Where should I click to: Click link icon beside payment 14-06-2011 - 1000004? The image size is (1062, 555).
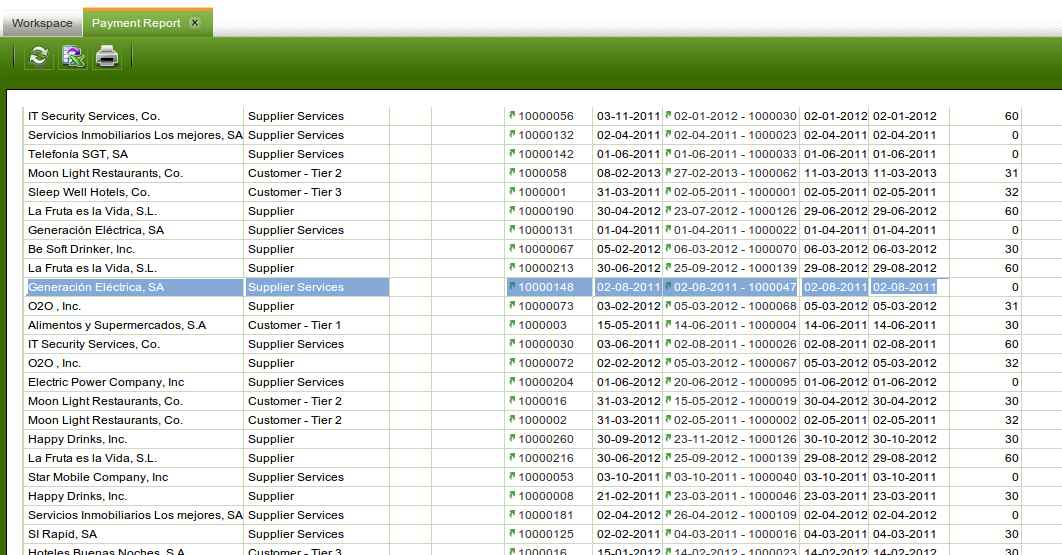668,324
